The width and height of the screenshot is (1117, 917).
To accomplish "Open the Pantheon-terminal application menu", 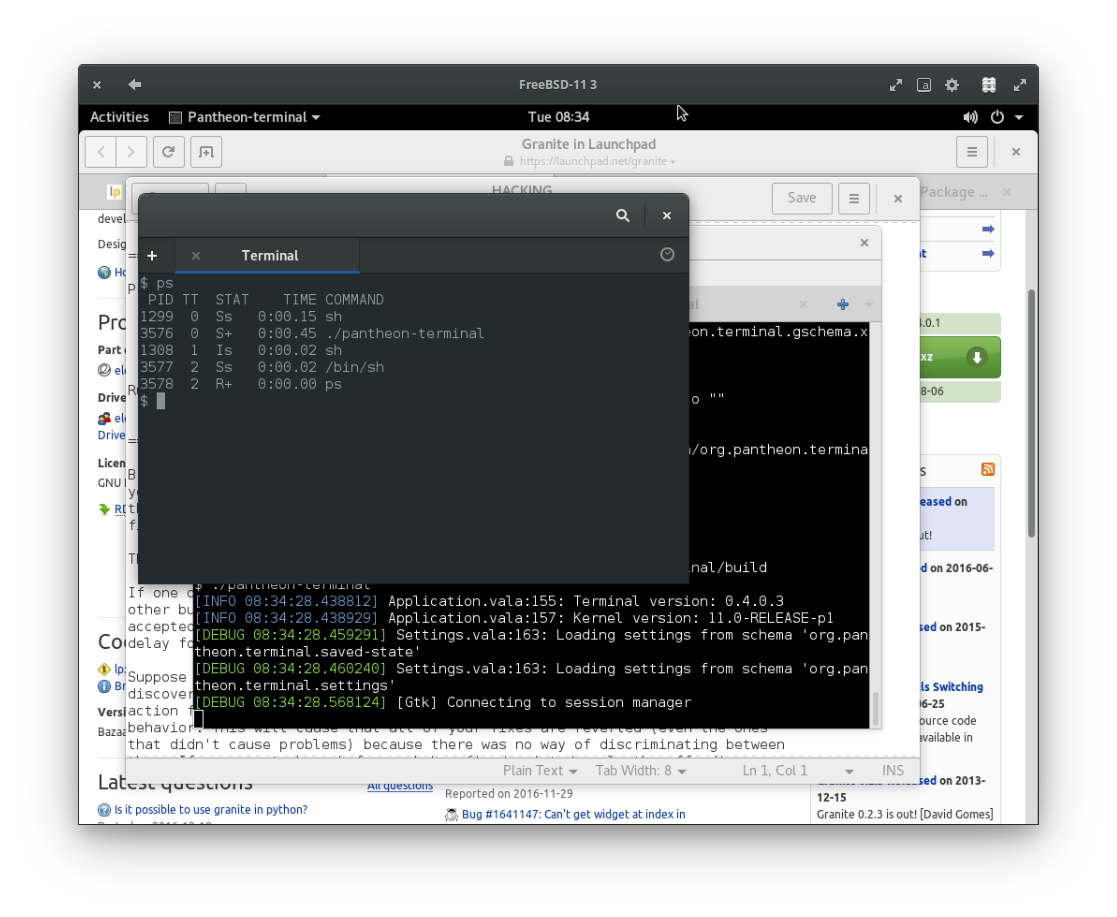I will (x=245, y=117).
